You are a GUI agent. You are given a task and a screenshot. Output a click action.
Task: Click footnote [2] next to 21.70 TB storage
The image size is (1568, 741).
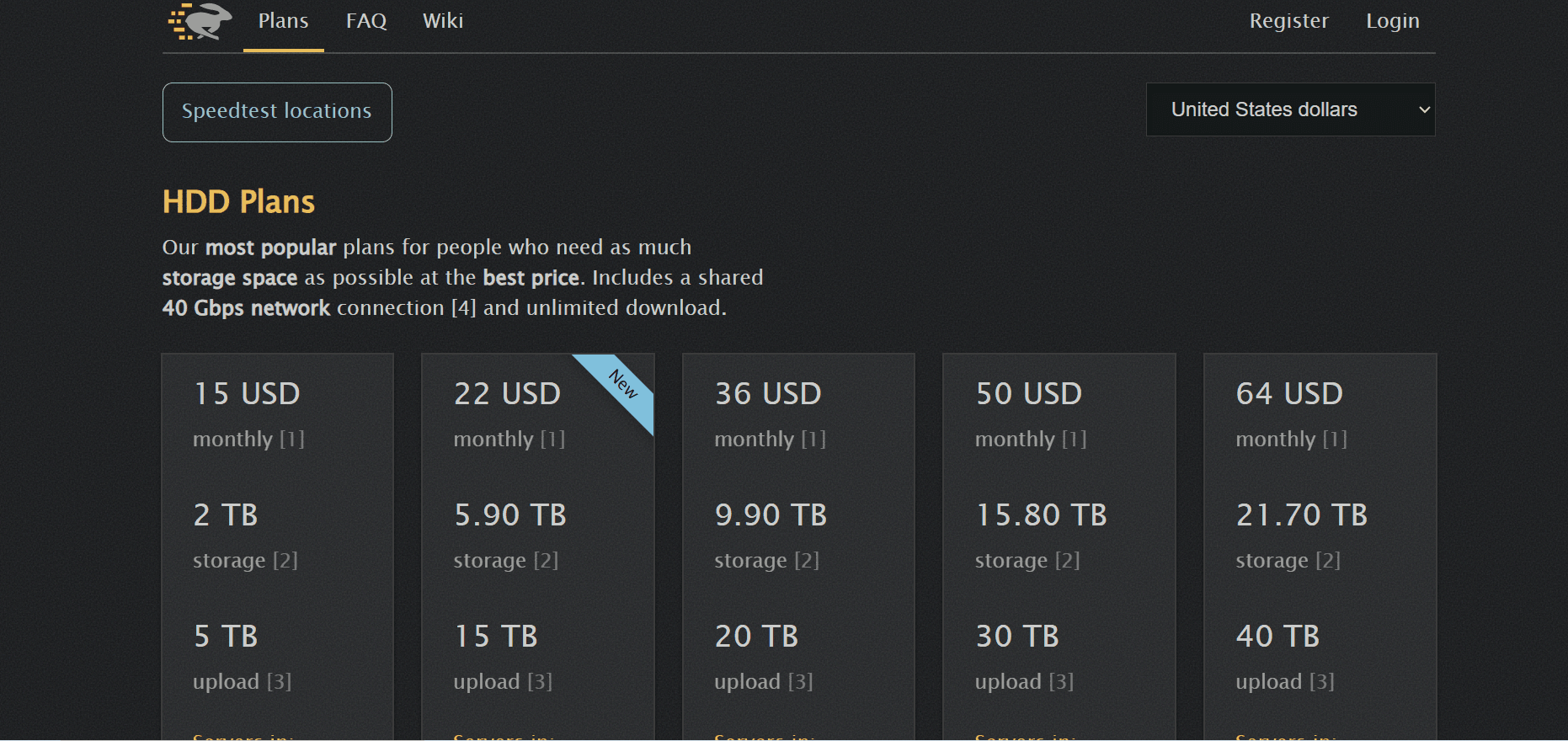(1328, 561)
